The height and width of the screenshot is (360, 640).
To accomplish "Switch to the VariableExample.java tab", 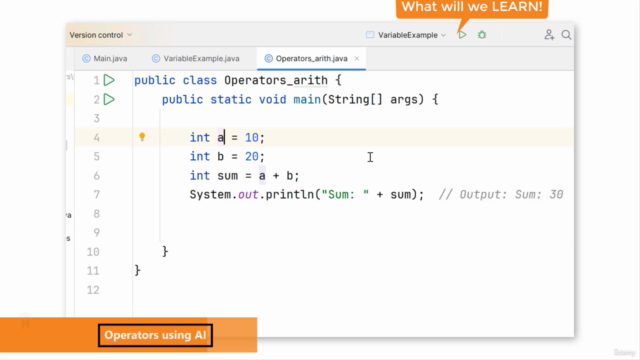I will [196, 58].
